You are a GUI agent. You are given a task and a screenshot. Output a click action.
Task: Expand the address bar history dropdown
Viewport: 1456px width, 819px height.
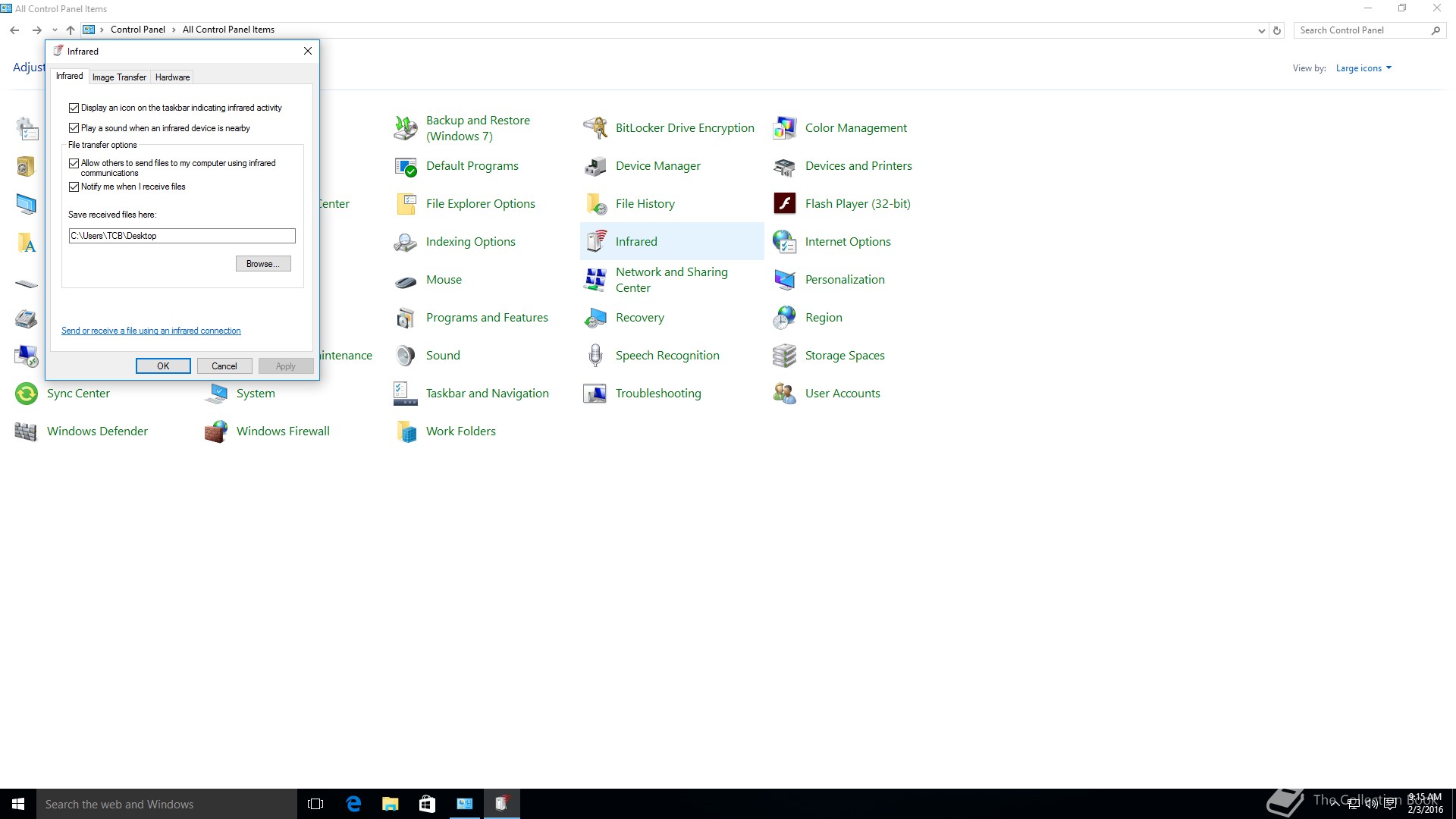(1261, 30)
